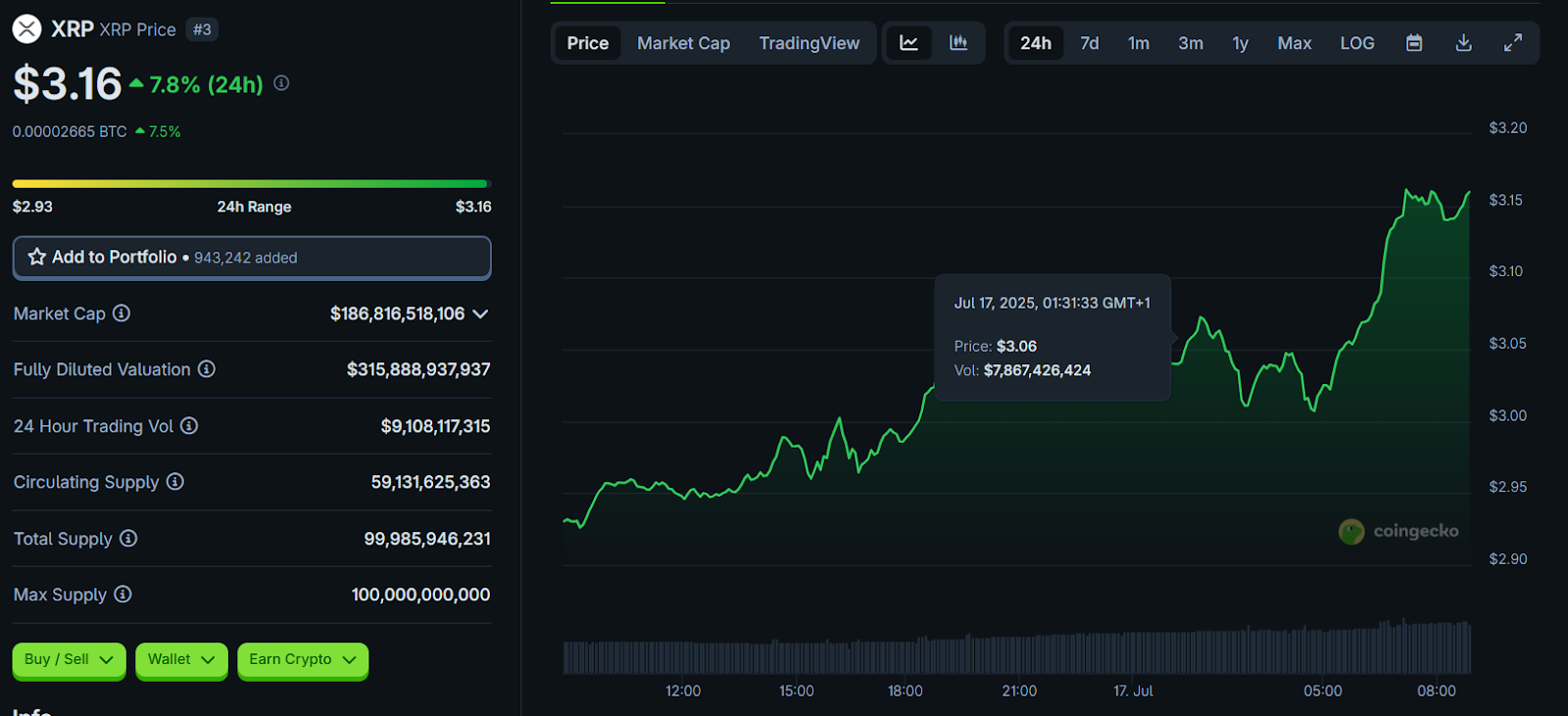Toggle the LOG scale option
The height and width of the screenshot is (716, 1568).
[1357, 43]
